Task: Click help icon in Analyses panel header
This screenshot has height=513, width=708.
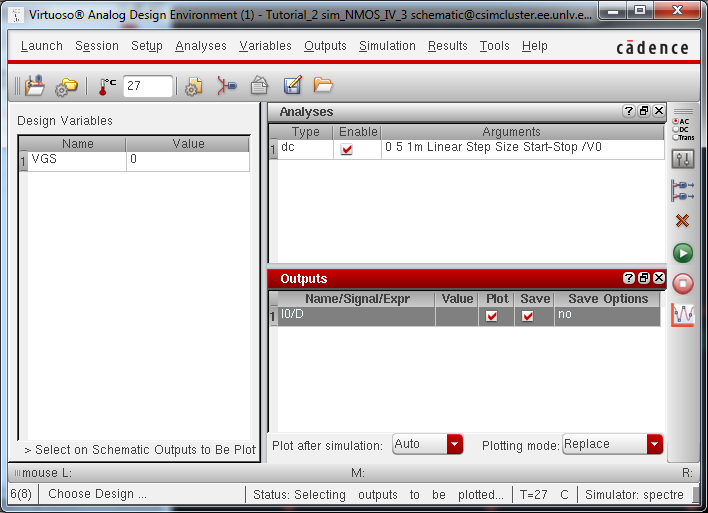Action: 629,111
